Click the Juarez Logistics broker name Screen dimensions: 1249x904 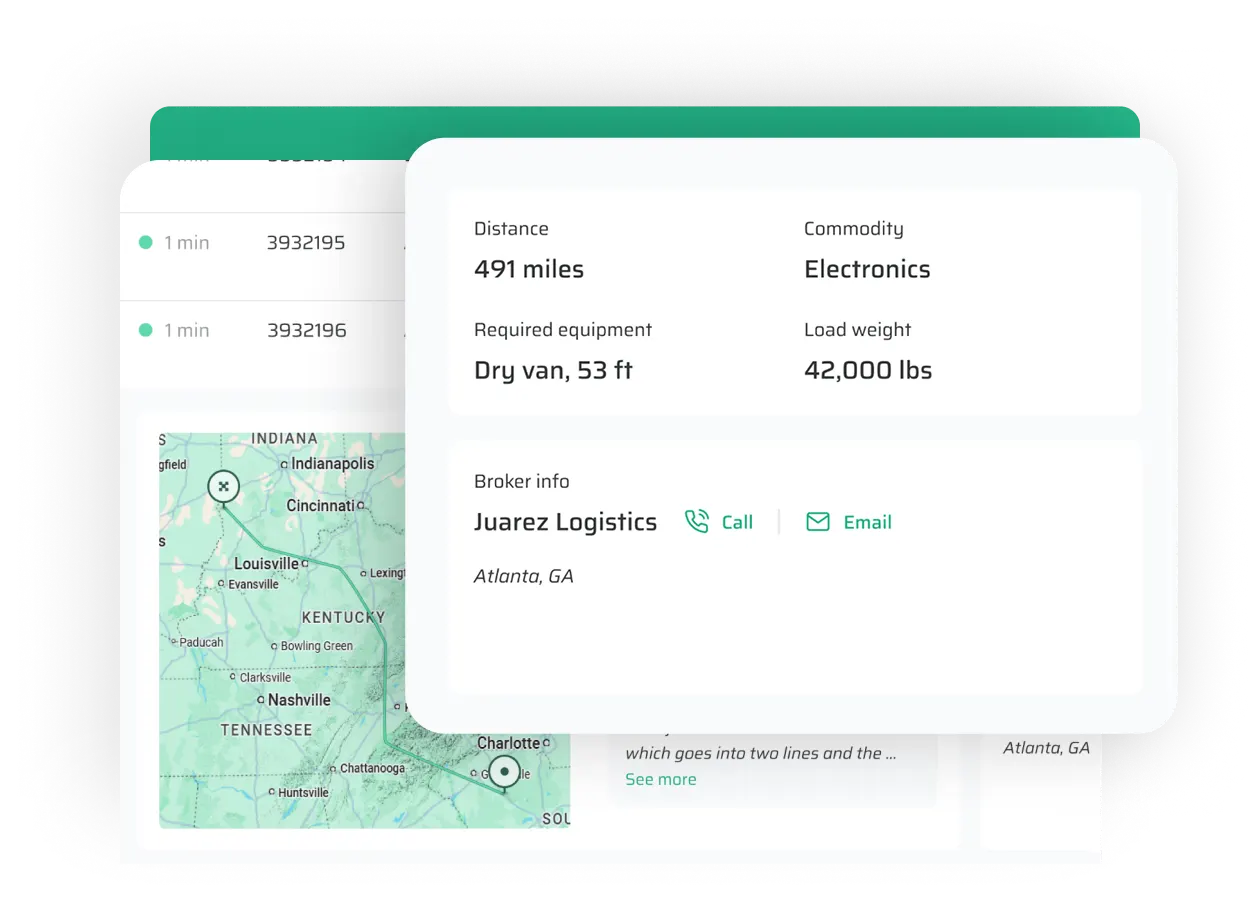coord(565,522)
